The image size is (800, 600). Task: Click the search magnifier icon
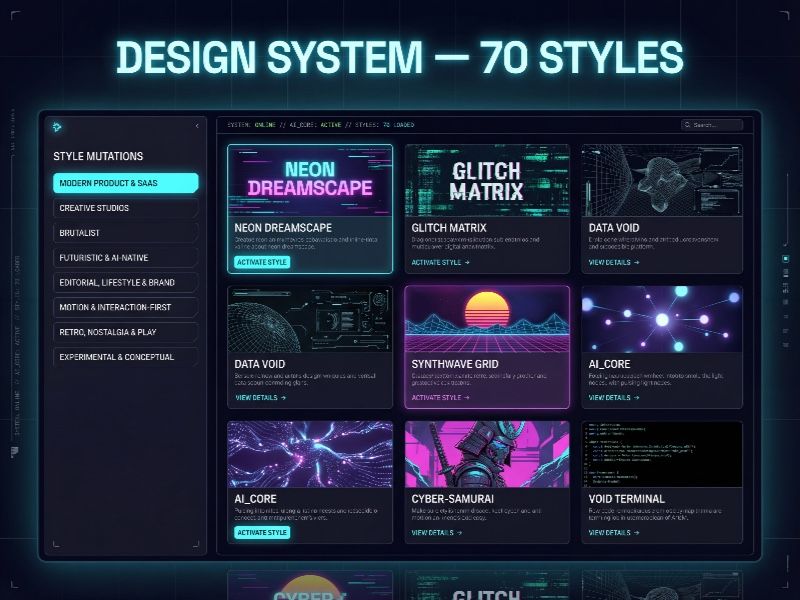pos(688,125)
